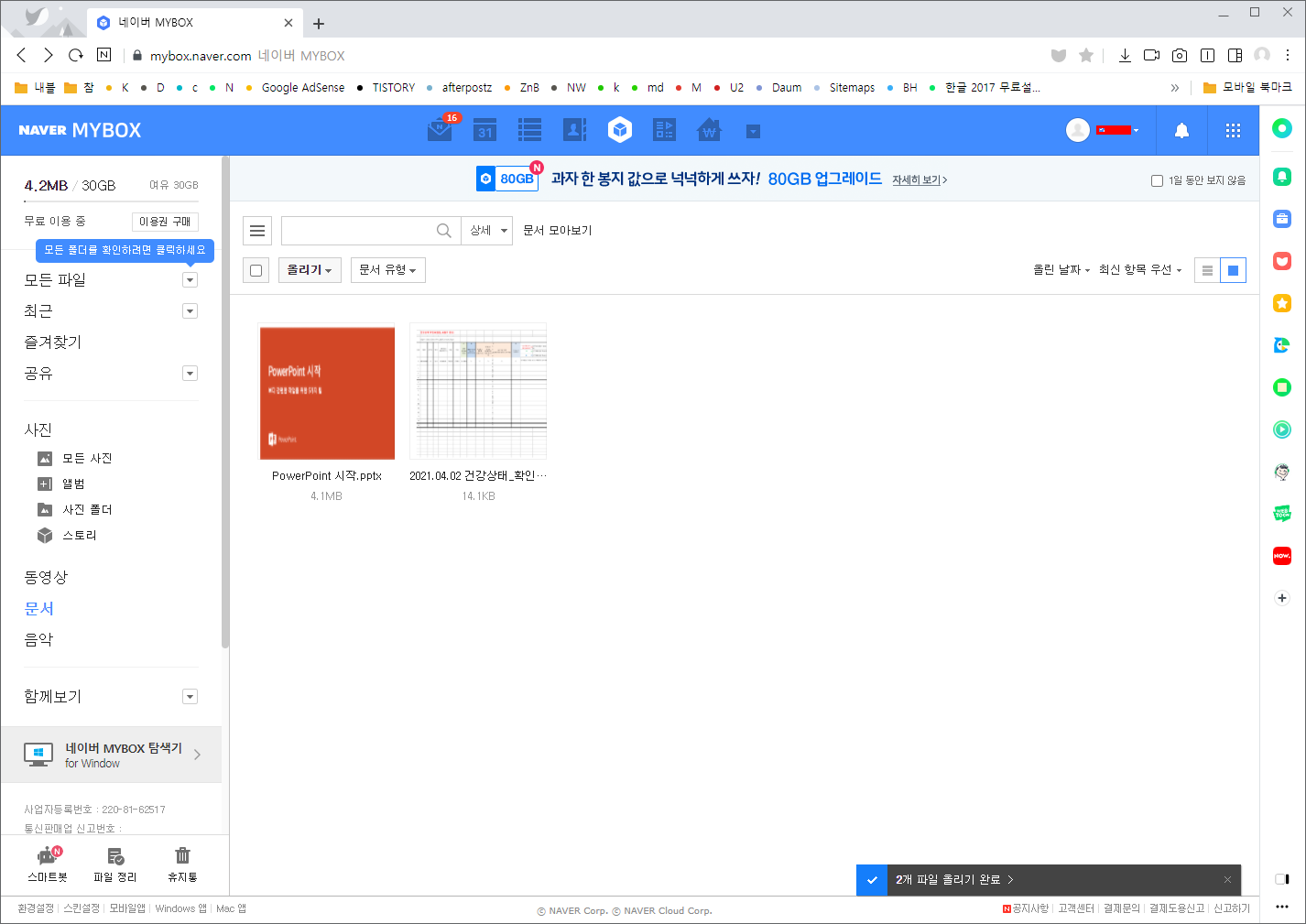Image resolution: width=1306 pixels, height=924 pixels.
Task: Expand the 함께보기 section arrow
Action: pos(190,697)
